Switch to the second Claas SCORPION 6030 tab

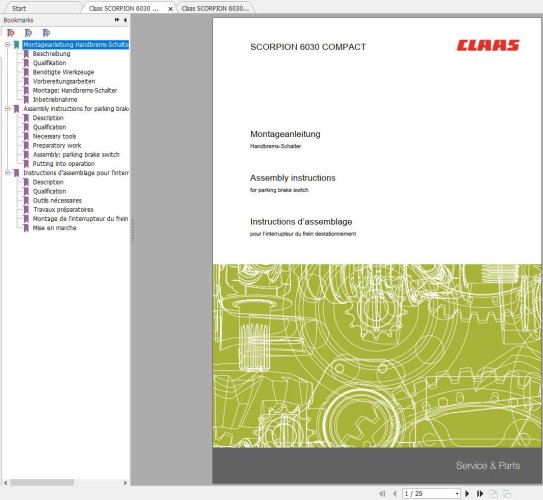point(215,8)
